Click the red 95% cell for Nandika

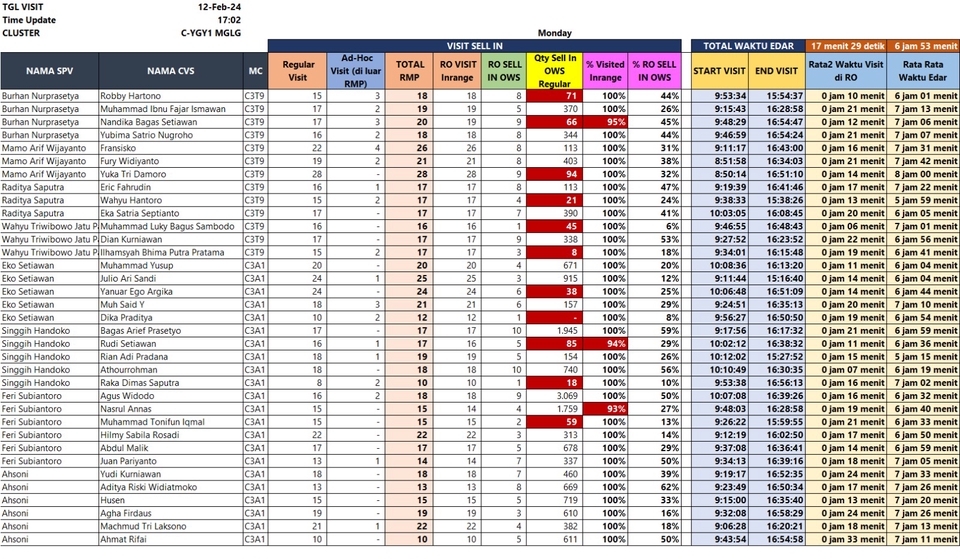coord(606,122)
